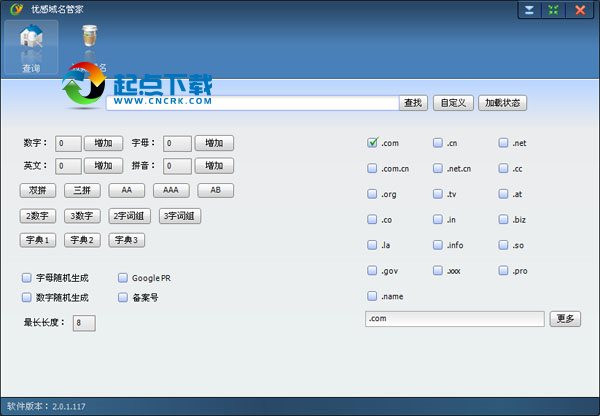
Task: Choose the 2数字 button
Action: point(38,216)
